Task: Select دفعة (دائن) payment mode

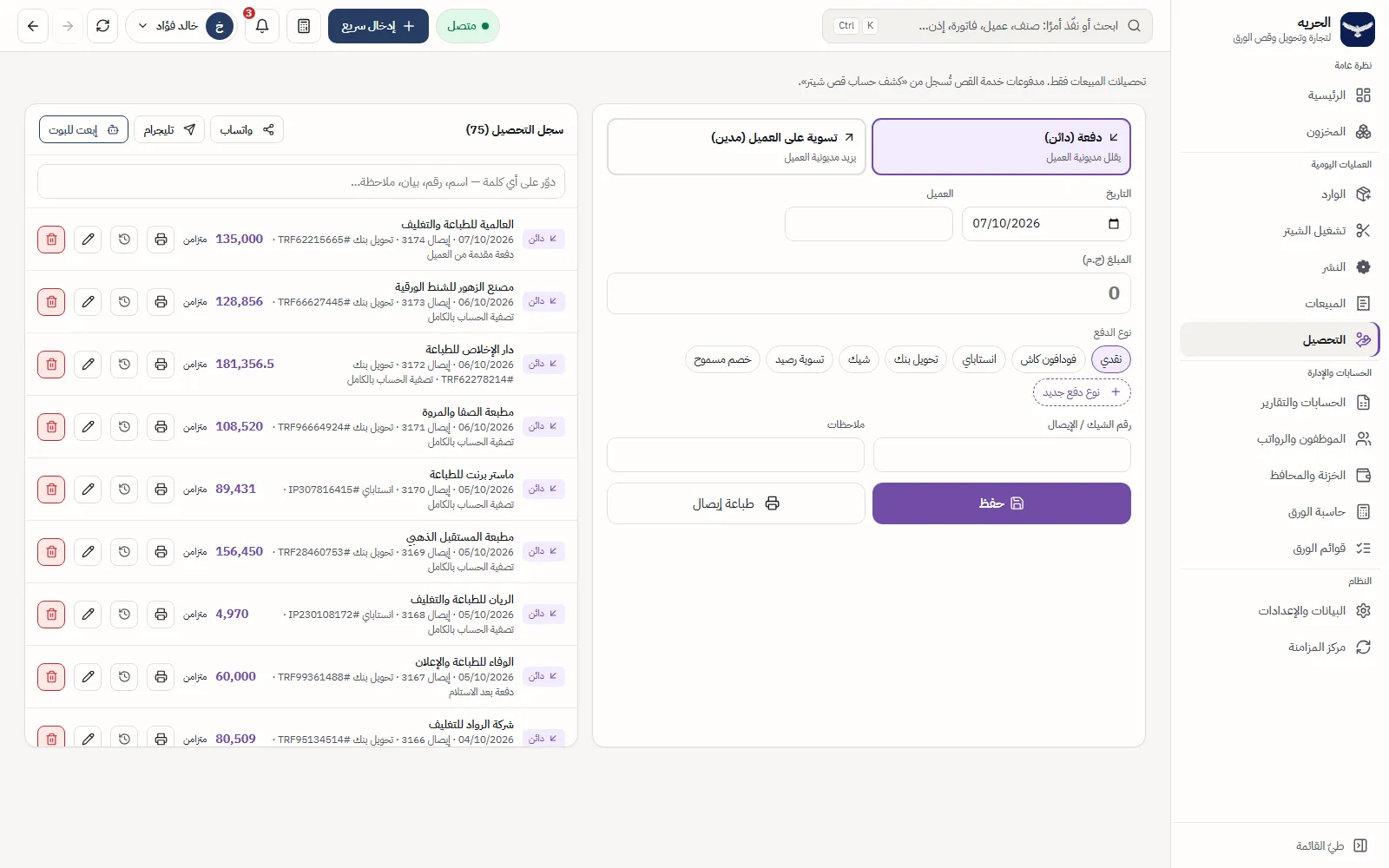Action: pyautogui.click(x=1001, y=147)
